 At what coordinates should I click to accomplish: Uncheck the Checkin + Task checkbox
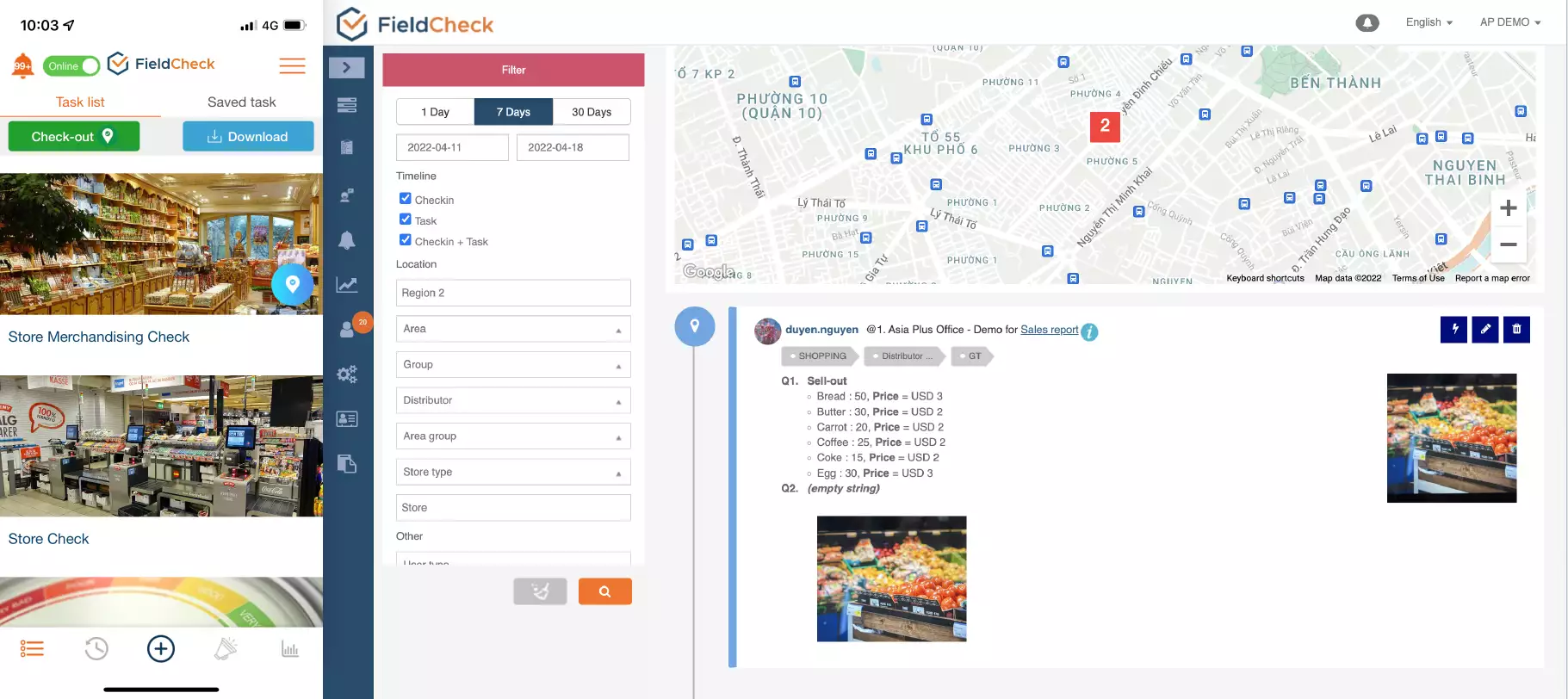tap(406, 240)
